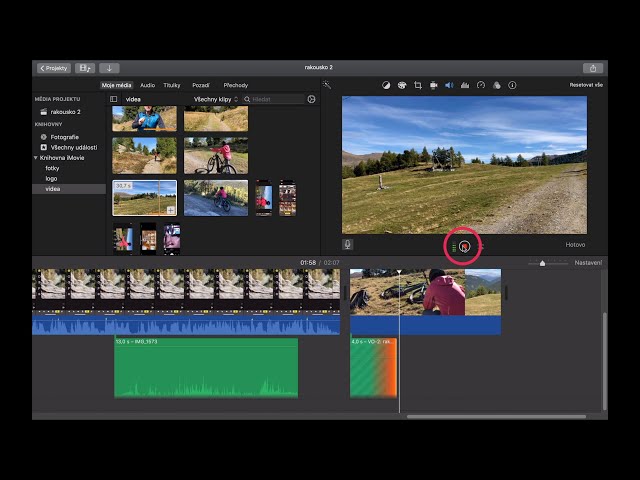Screen dimensions: 640x480
Task: Click the rakousko 2 window title
Action: point(319,67)
